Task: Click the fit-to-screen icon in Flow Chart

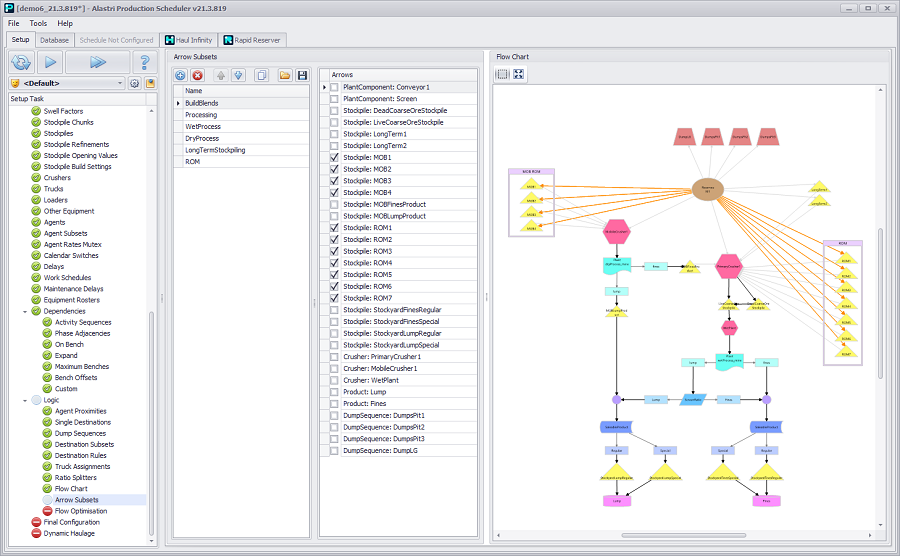Action: click(519, 75)
